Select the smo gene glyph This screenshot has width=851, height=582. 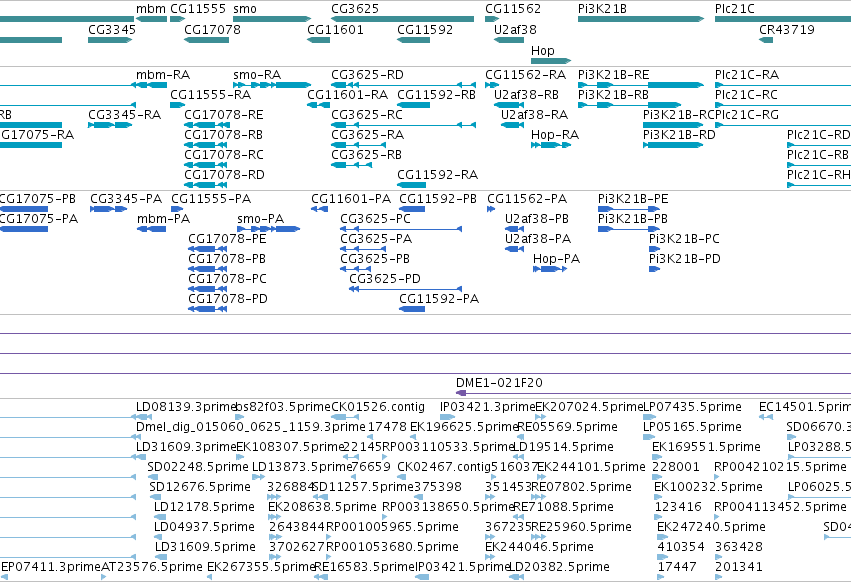272,20
